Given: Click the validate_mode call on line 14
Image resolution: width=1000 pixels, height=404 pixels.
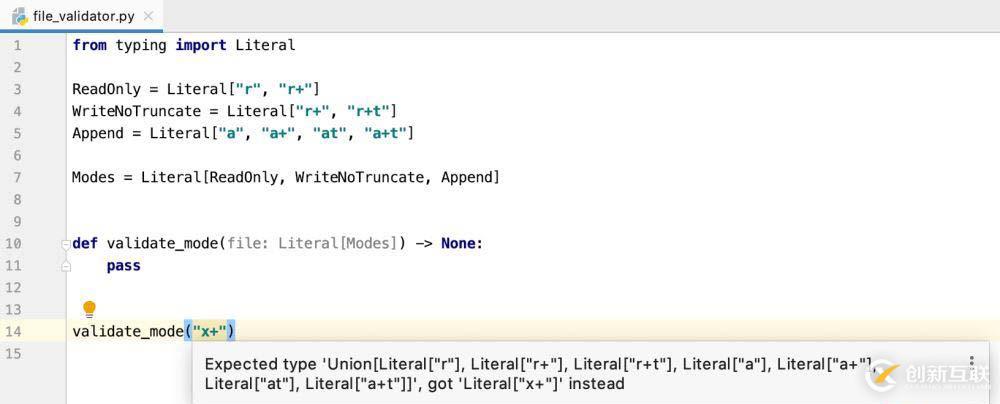Looking at the screenshot, I should (x=127, y=331).
